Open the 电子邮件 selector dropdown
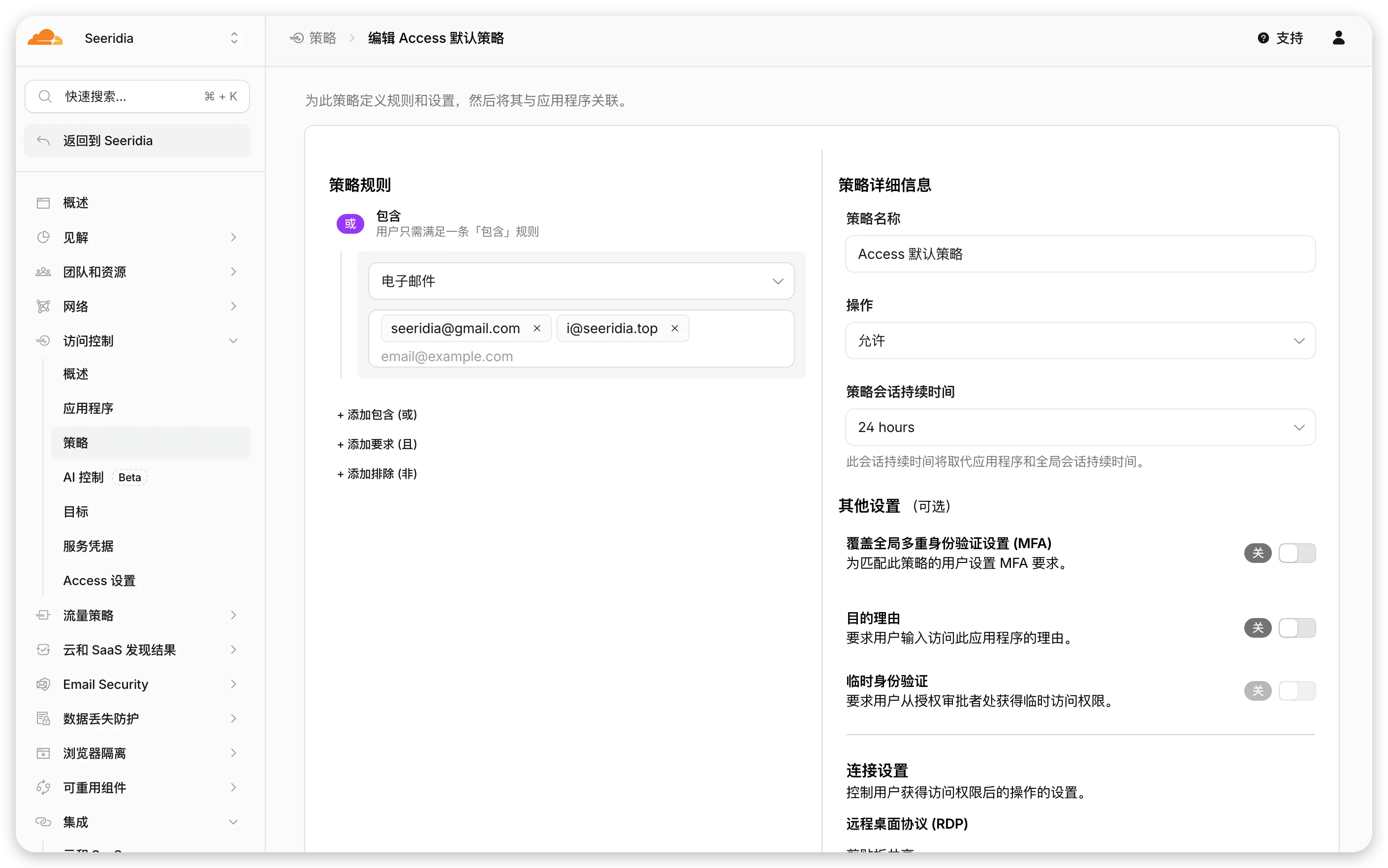 coord(581,280)
